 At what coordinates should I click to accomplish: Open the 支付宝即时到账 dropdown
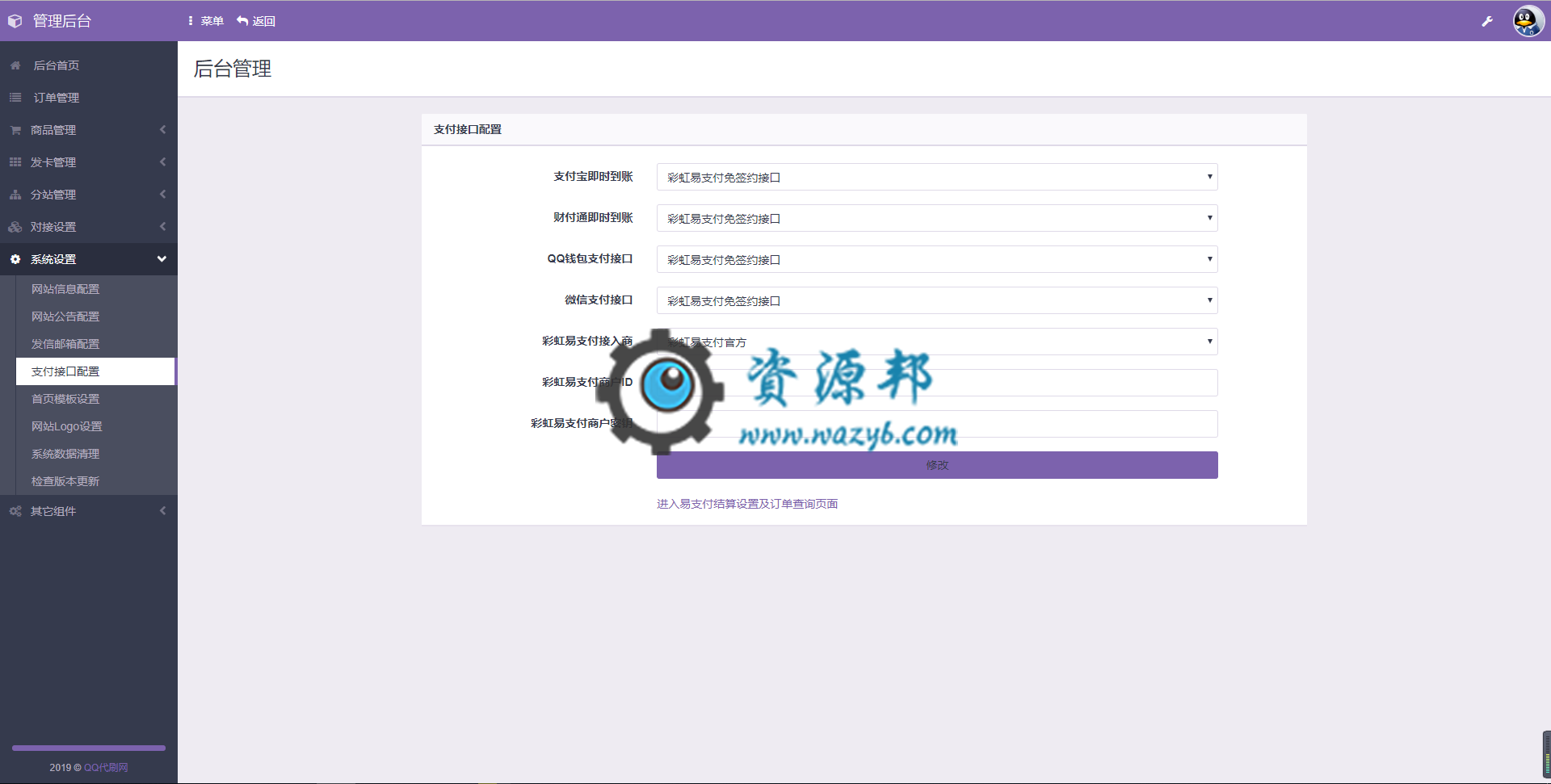937,177
